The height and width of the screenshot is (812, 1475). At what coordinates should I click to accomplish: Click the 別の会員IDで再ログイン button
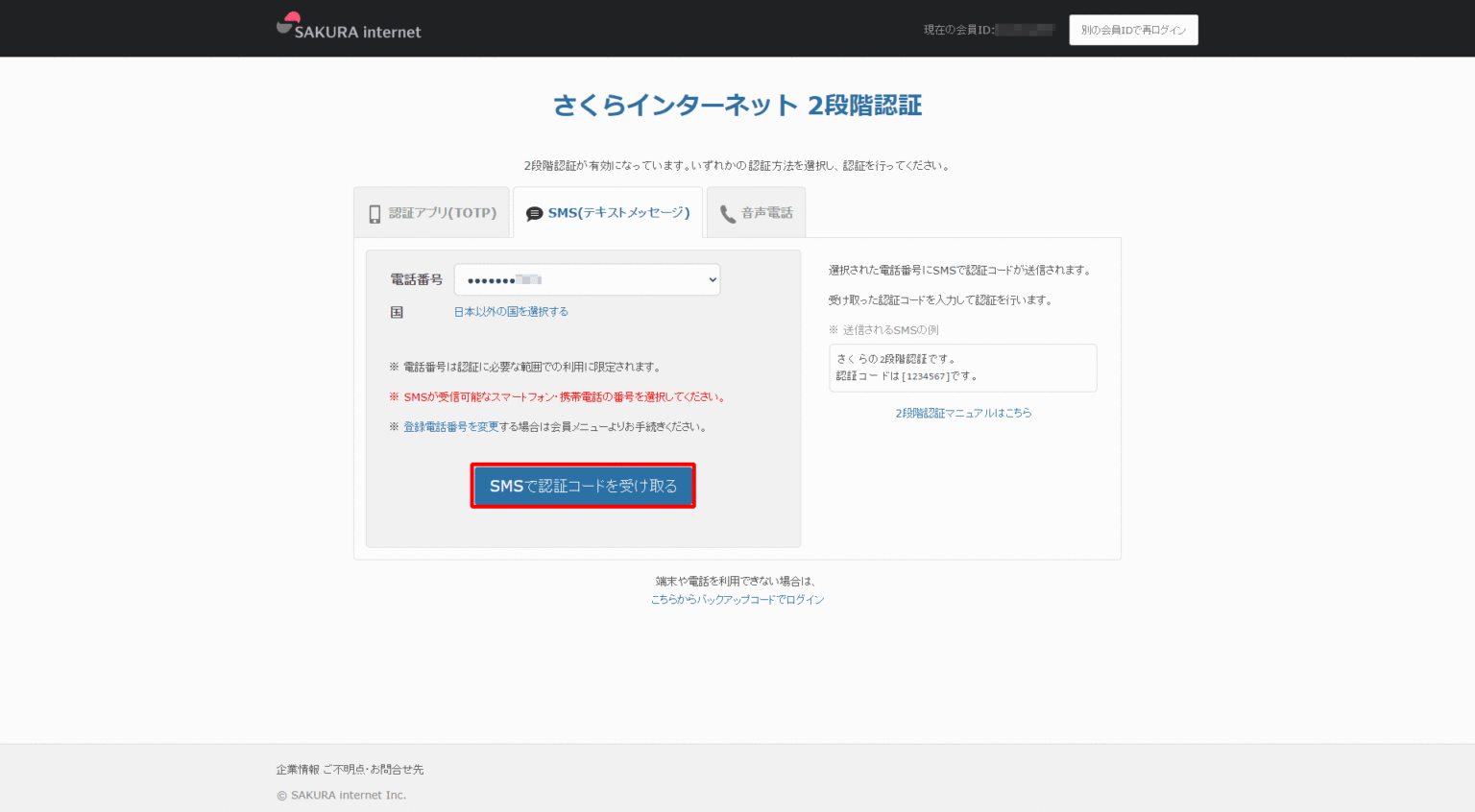(x=1133, y=30)
